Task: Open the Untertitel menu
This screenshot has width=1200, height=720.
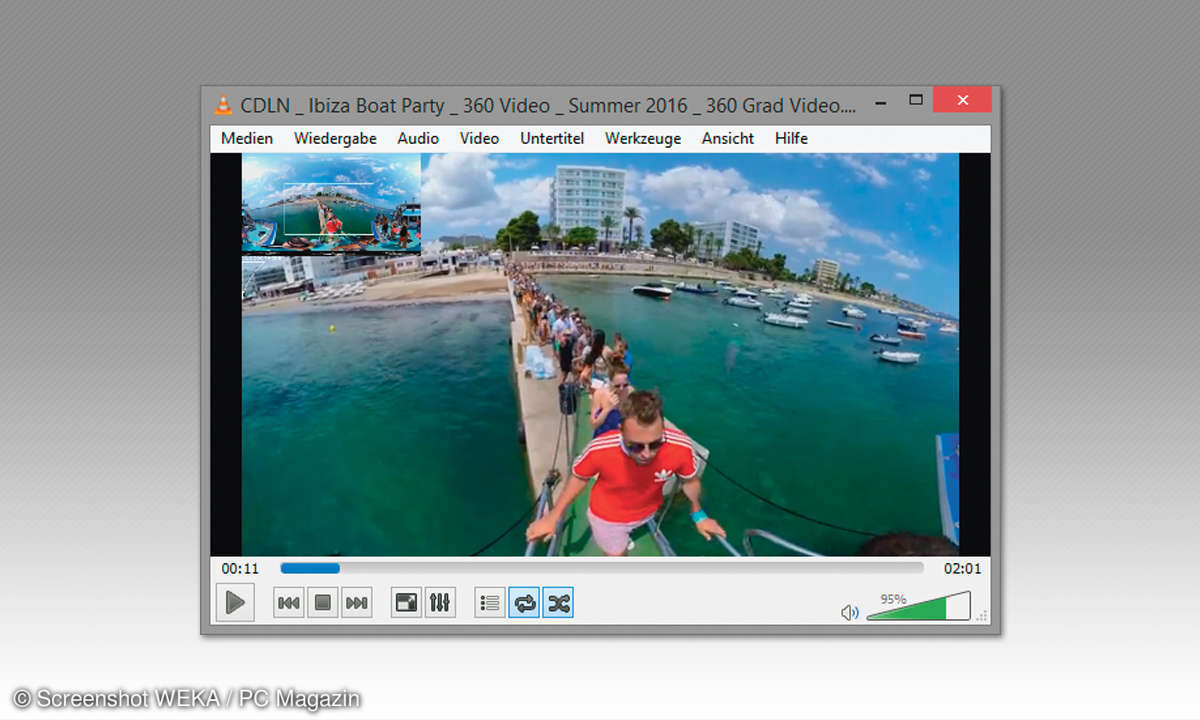Action: pos(552,138)
